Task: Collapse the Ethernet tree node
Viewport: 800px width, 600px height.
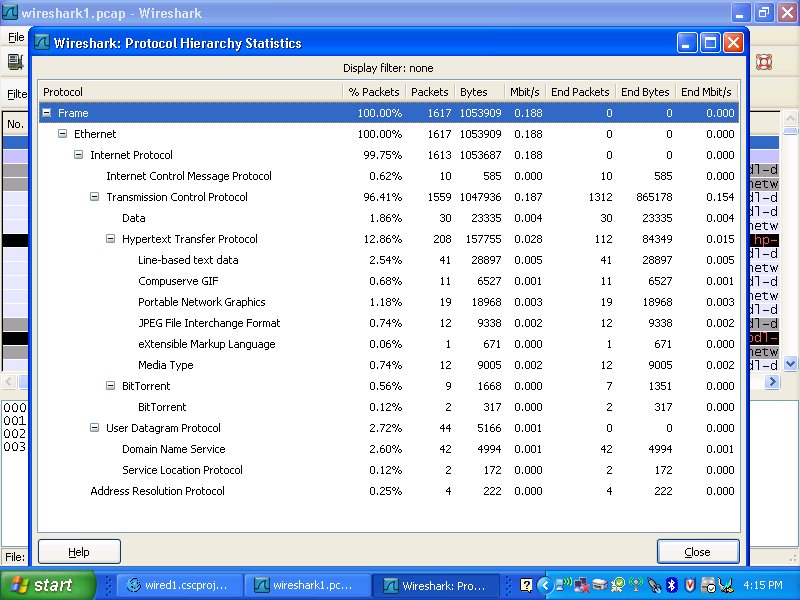Action: [x=63, y=134]
